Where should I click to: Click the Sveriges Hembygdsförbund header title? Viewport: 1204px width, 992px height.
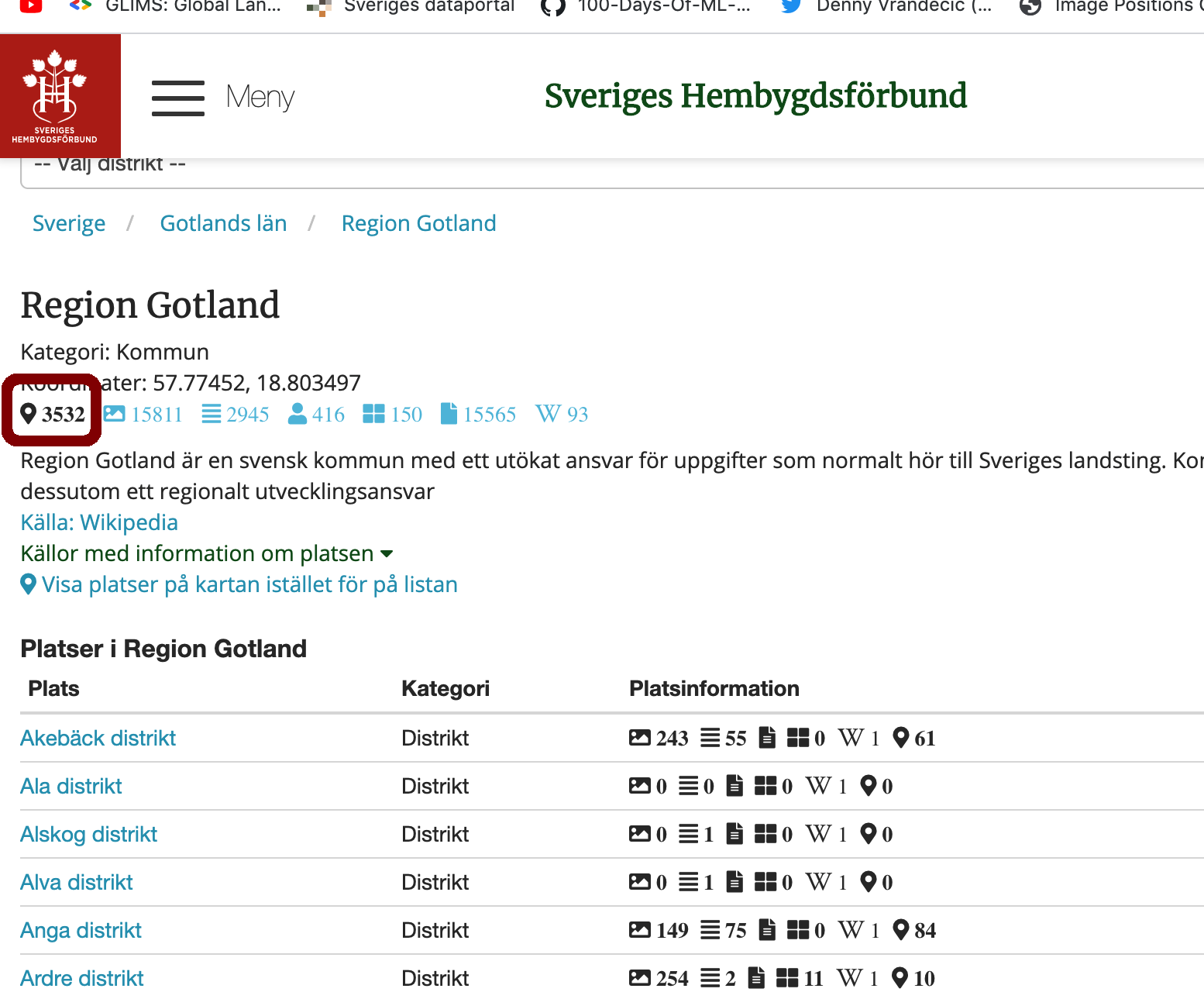click(x=755, y=96)
